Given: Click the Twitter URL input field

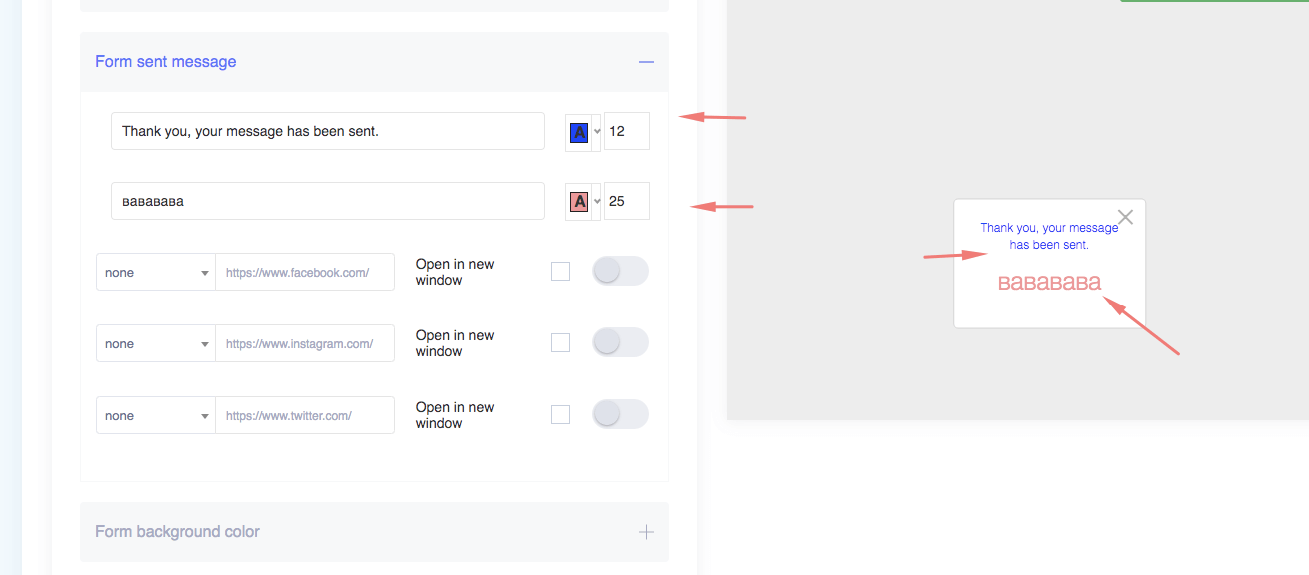Looking at the screenshot, I should coord(304,415).
